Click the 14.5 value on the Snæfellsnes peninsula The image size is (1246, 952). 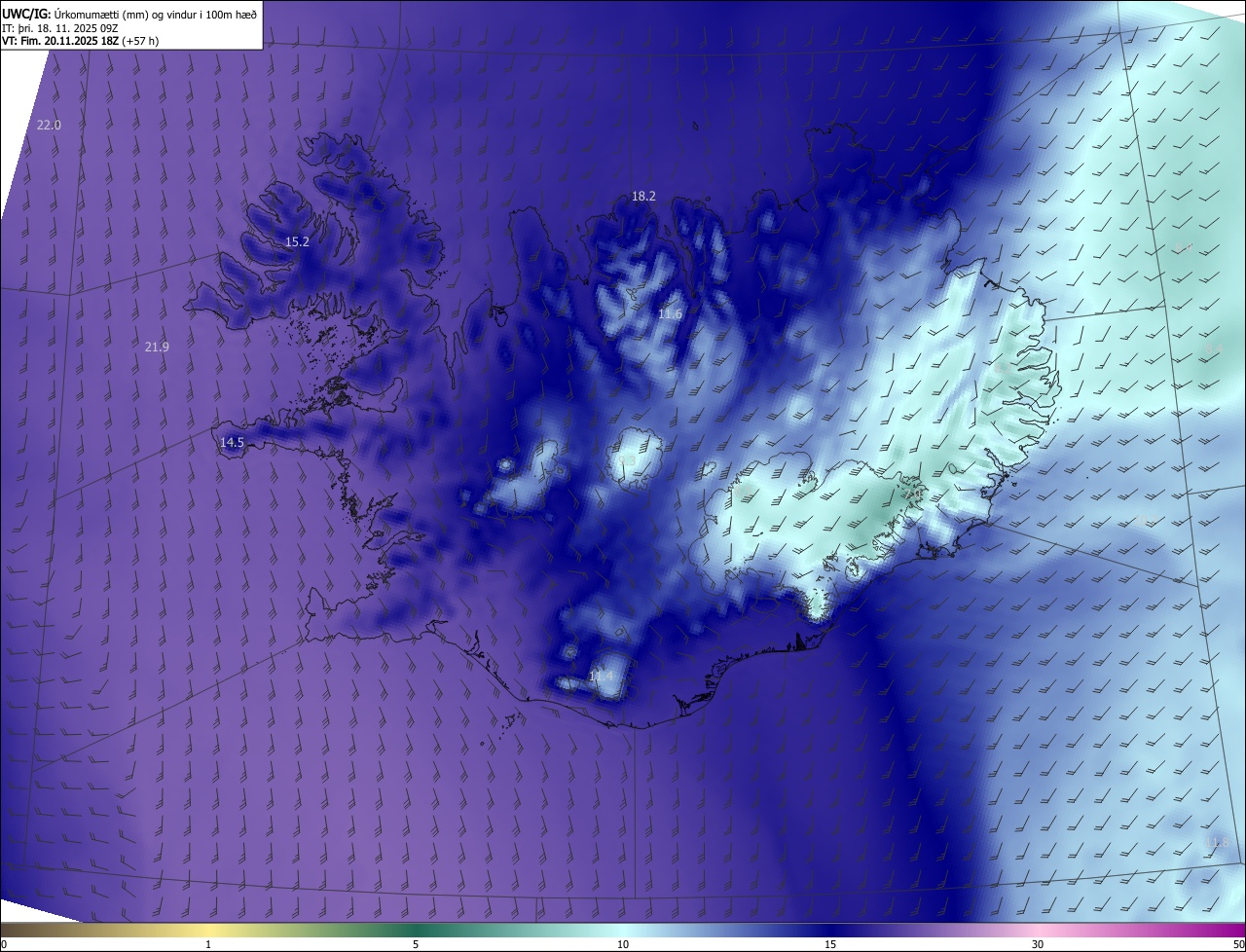(x=232, y=442)
